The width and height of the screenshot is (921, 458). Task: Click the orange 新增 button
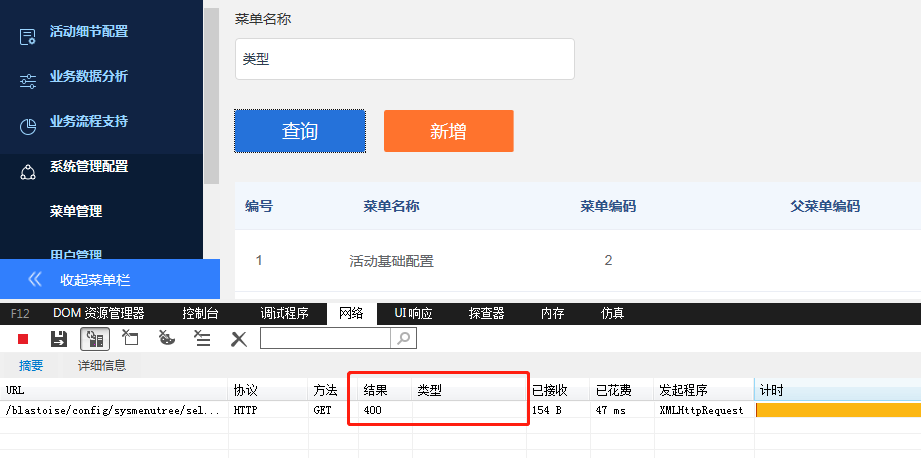coord(448,131)
